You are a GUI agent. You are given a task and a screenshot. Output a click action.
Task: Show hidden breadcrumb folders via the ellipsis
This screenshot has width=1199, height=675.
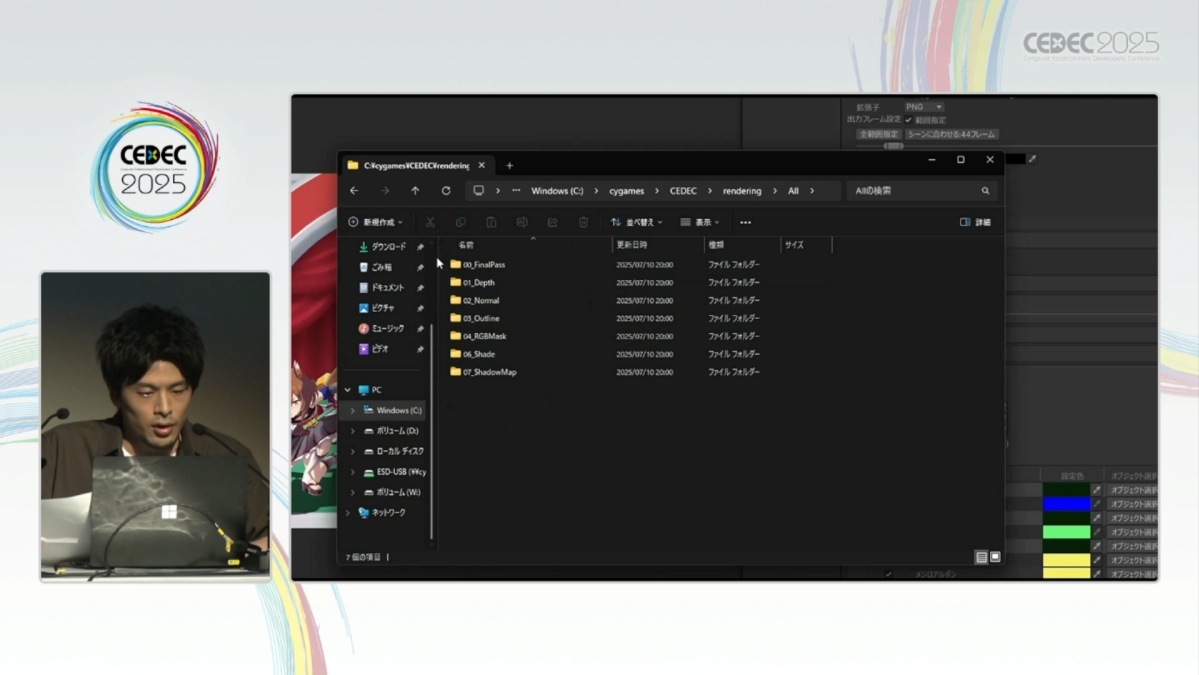coord(516,191)
